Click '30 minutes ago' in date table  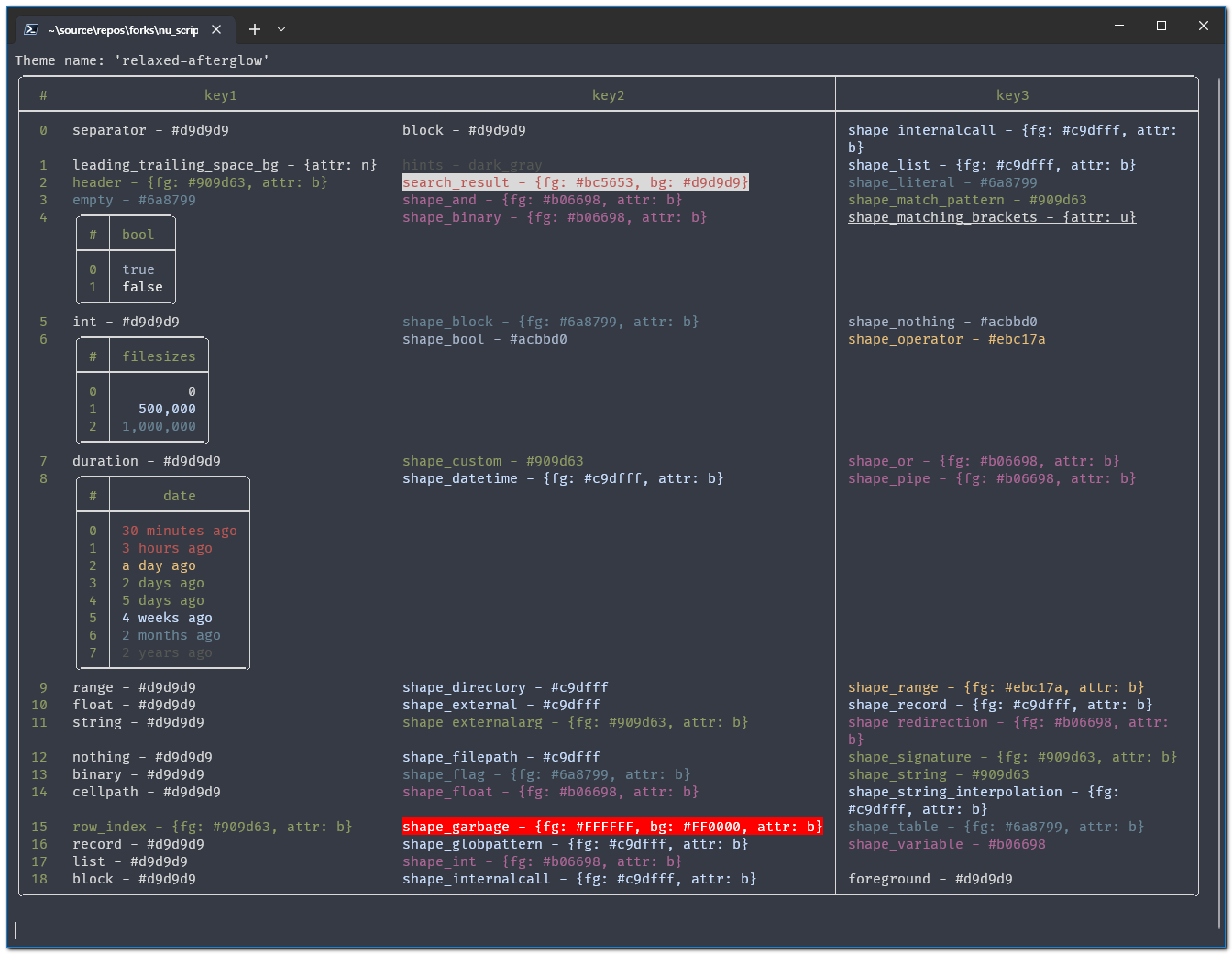(x=180, y=531)
